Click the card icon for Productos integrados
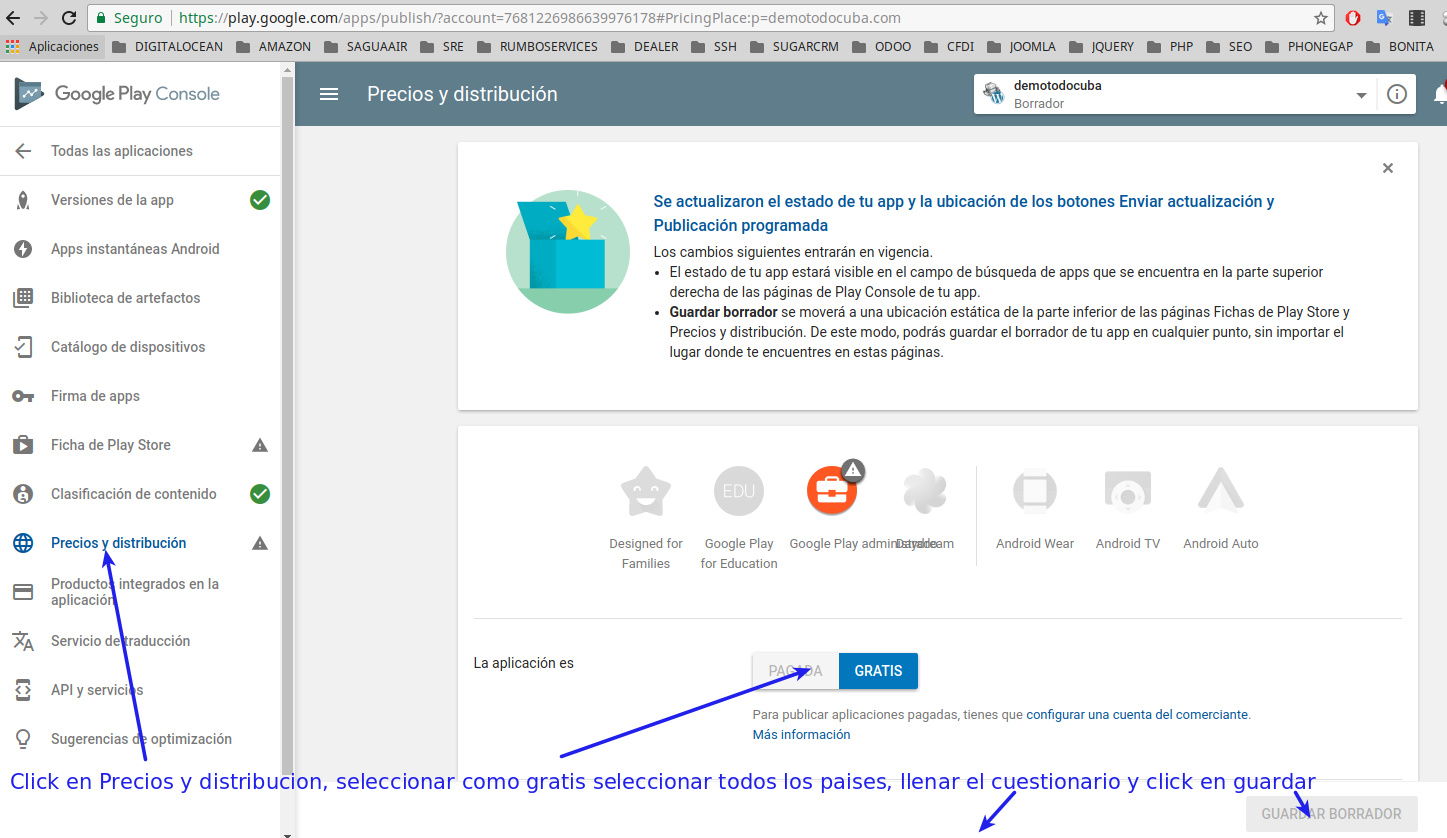The image size is (1447, 838). click(x=23, y=592)
